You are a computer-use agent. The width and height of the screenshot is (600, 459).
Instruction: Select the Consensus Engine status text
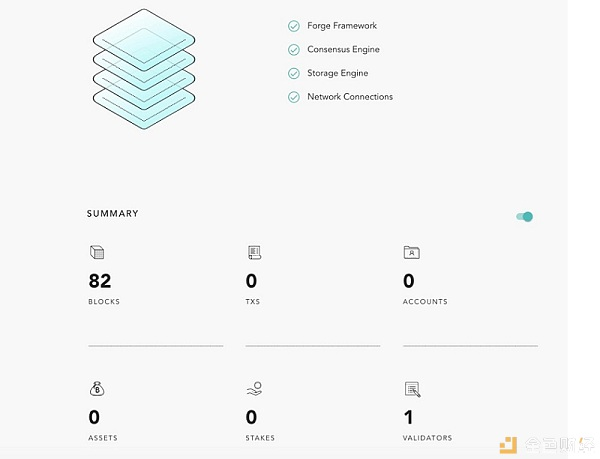[343, 49]
